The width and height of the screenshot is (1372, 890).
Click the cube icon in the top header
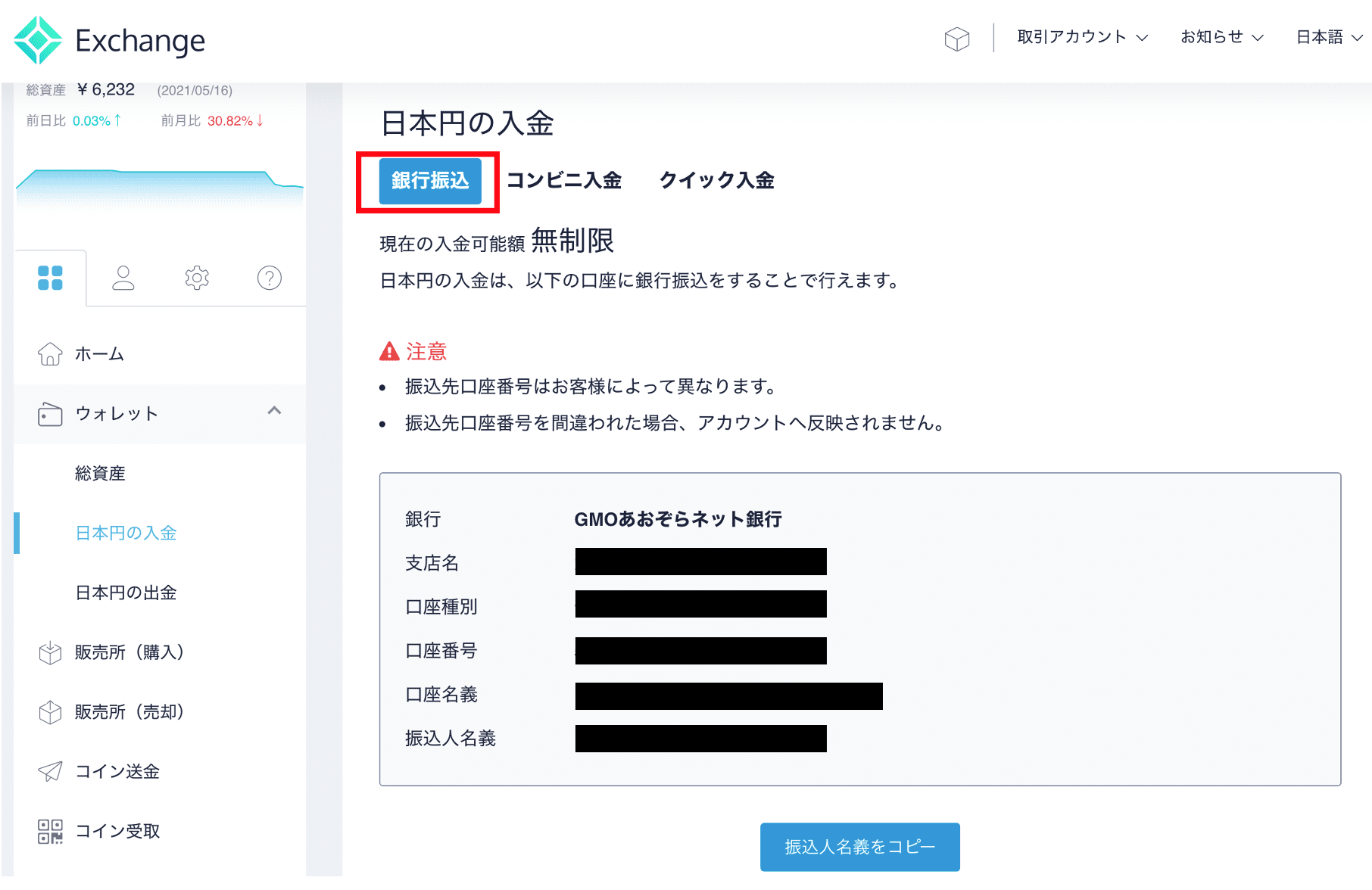(x=958, y=36)
